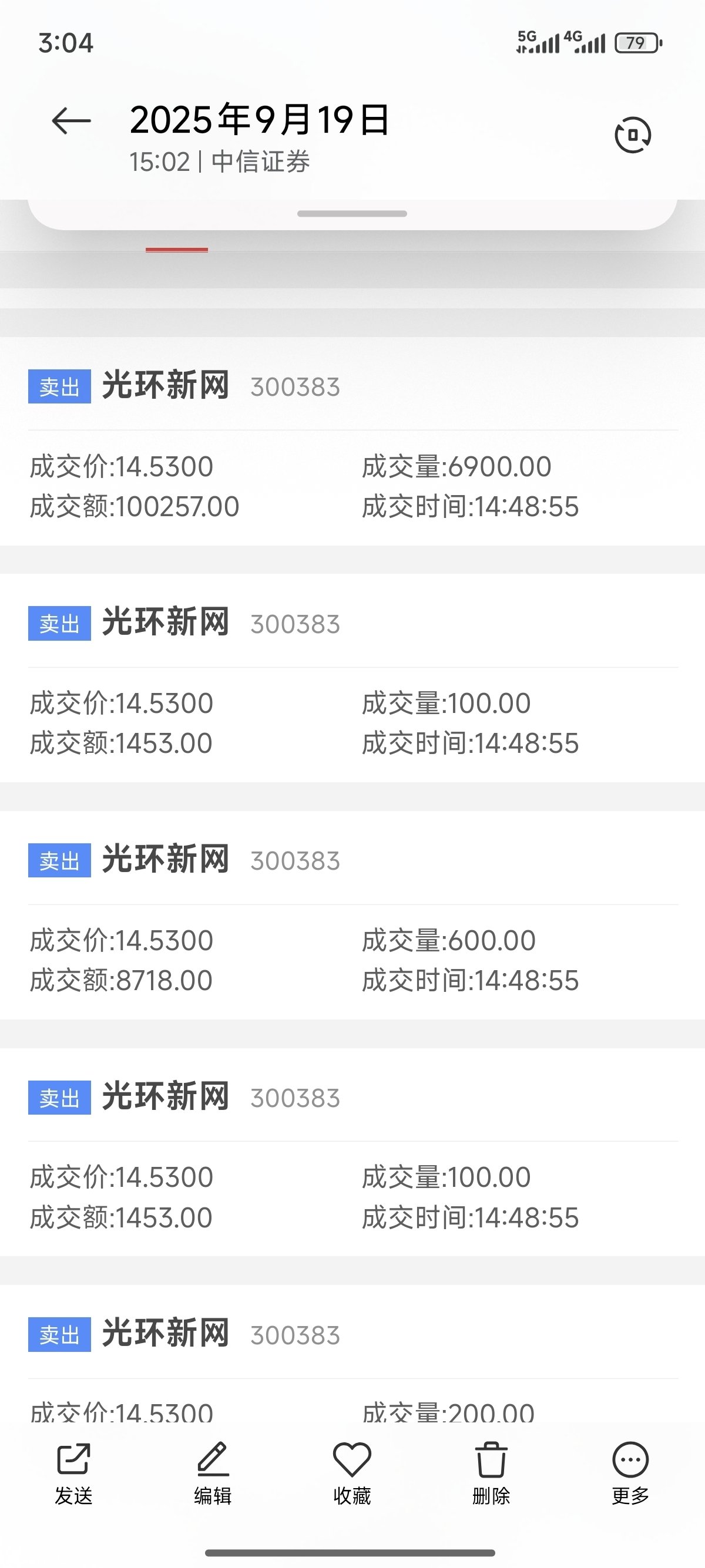Tap the 5G signal strength icon
The width and height of the screenshot is (705, 1568).
point(538,42)
